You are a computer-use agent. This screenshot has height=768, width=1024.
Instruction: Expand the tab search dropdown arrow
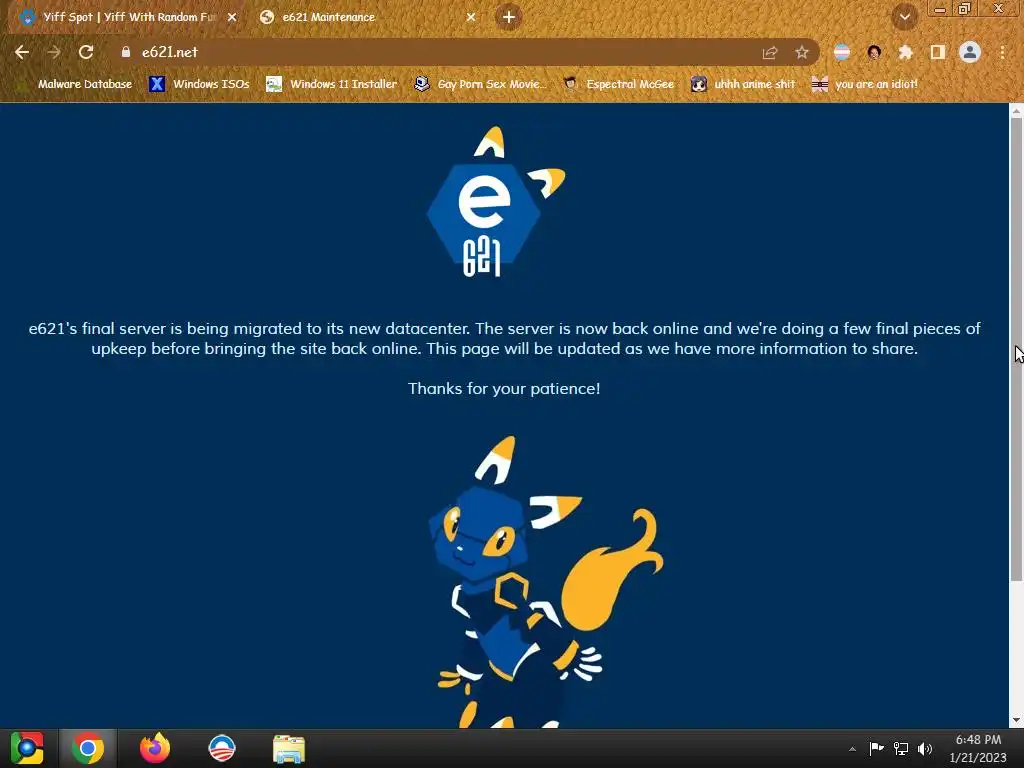(x=904, y=17)
